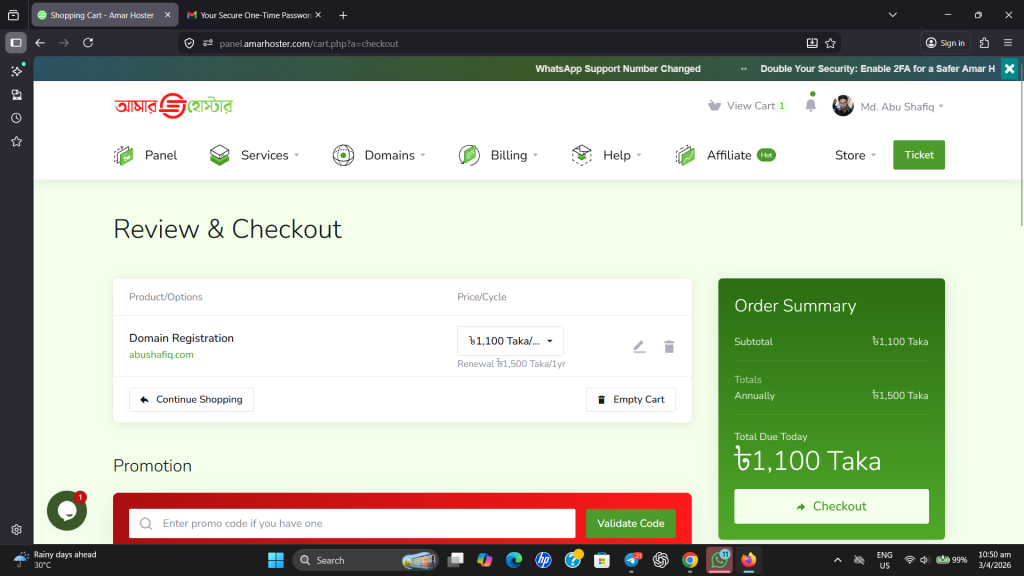1024x576 pixels.
Task: Open the taskbar clock and date
Action: click(x=994, y=560)
